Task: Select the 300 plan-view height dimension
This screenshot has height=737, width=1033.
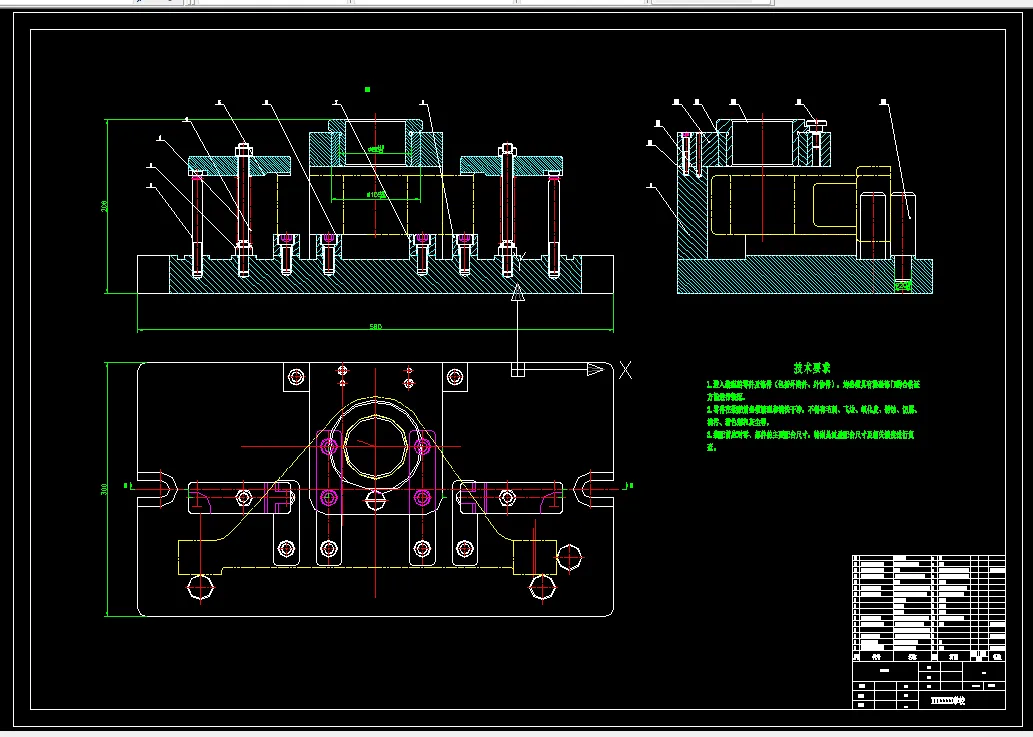Action: 105,489
